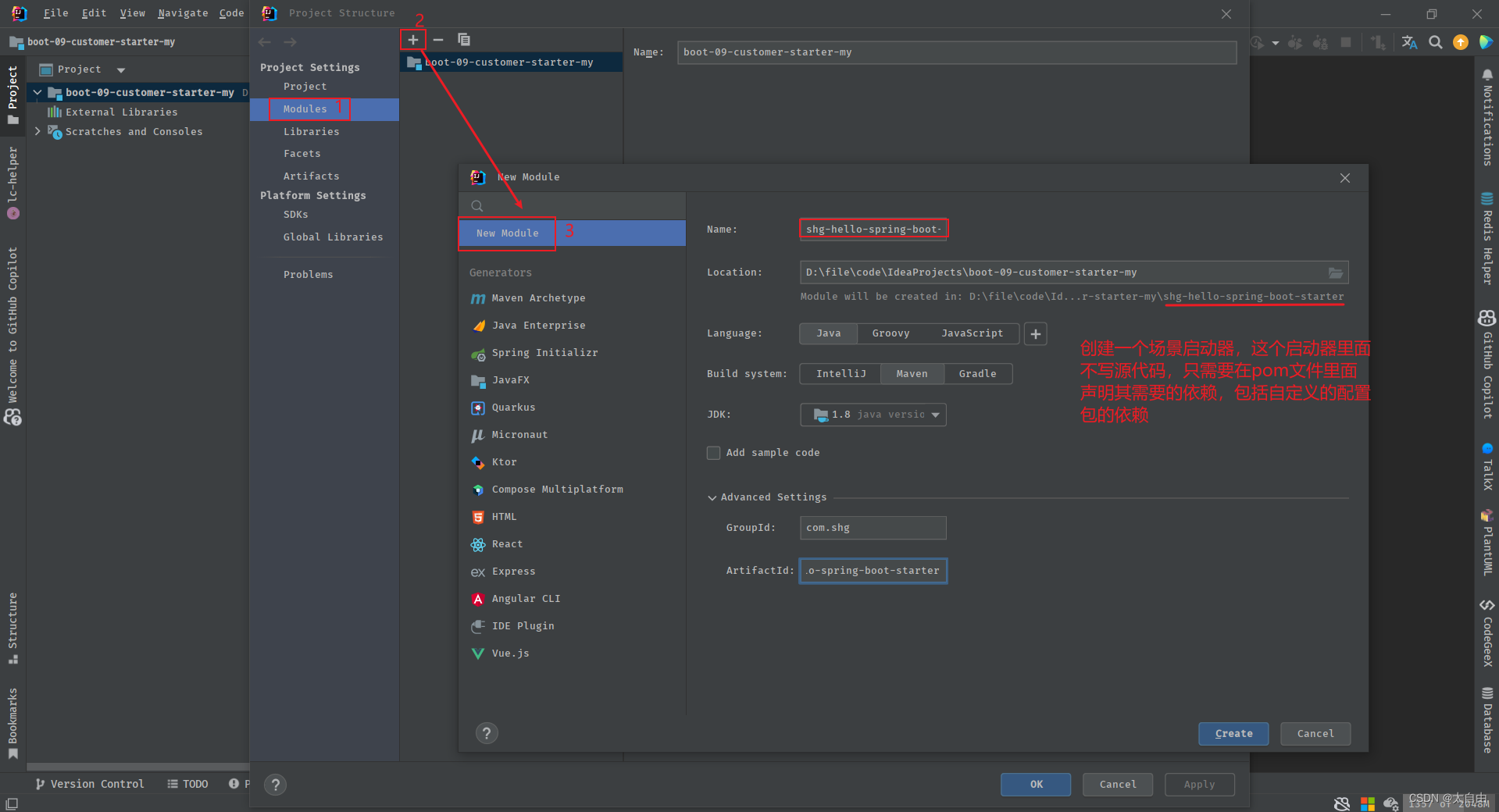Screen dimensions: 1499x812
Task: Open the Code menu
Action: (231, 13)
